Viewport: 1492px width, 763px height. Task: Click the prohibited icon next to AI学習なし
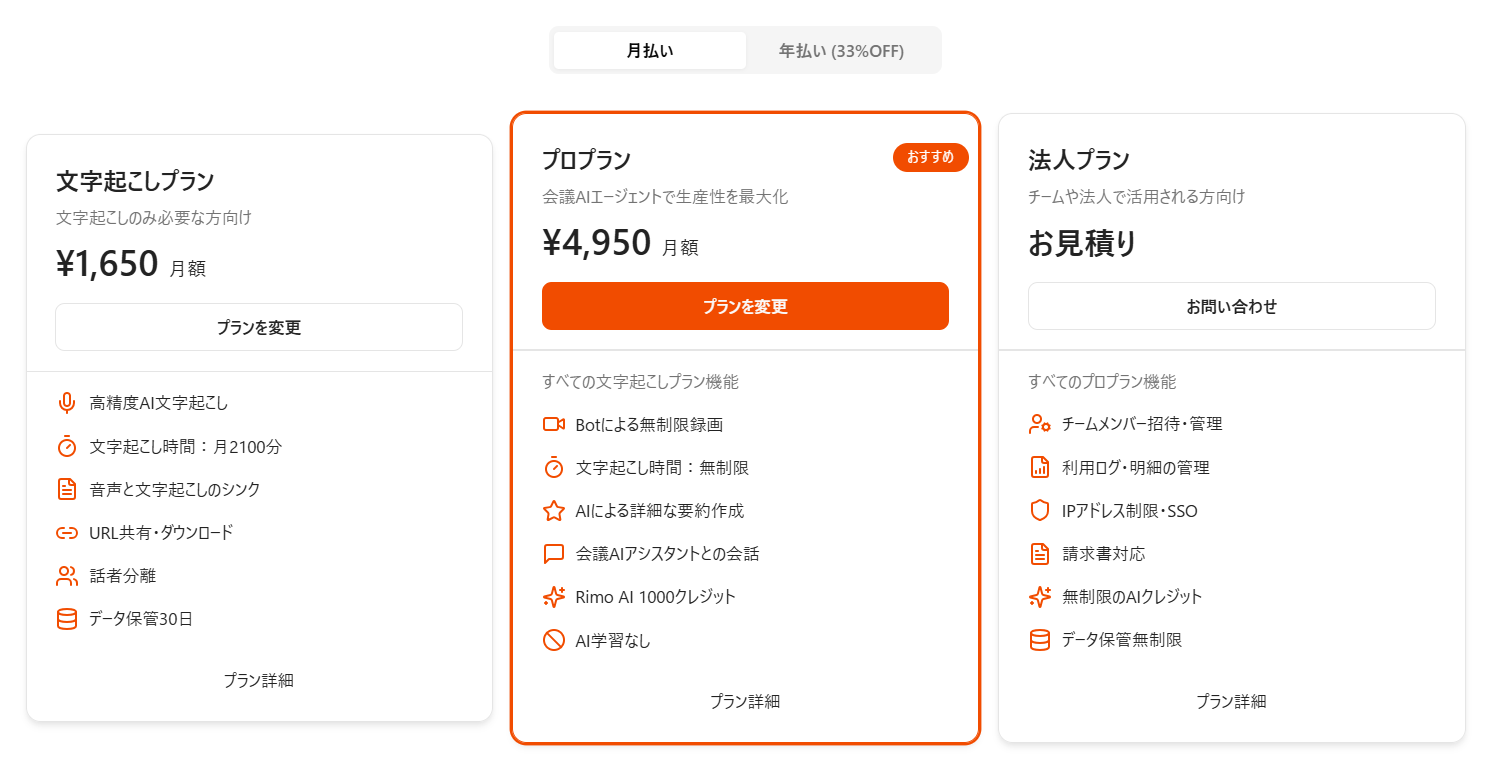point(554,640)
